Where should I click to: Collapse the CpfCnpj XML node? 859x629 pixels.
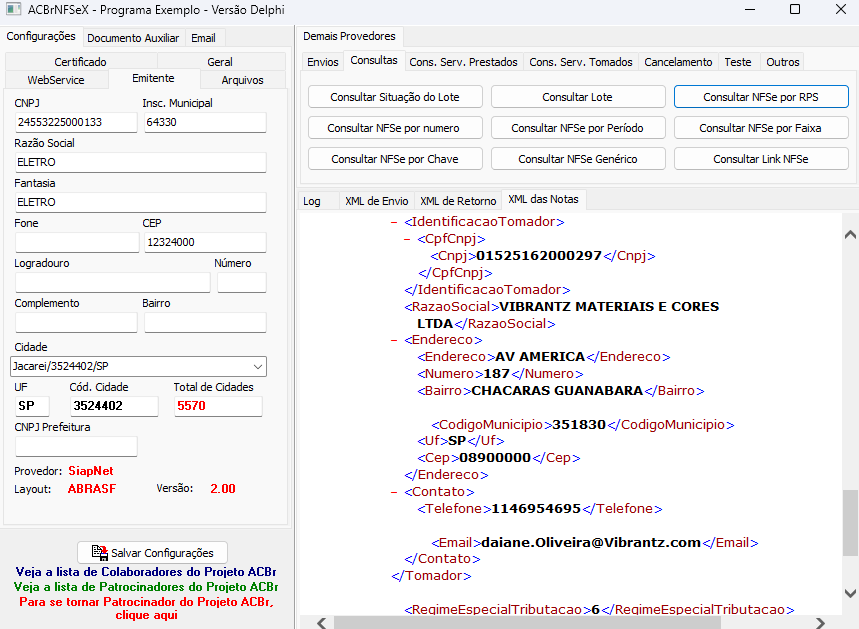(x=406, y=239)
